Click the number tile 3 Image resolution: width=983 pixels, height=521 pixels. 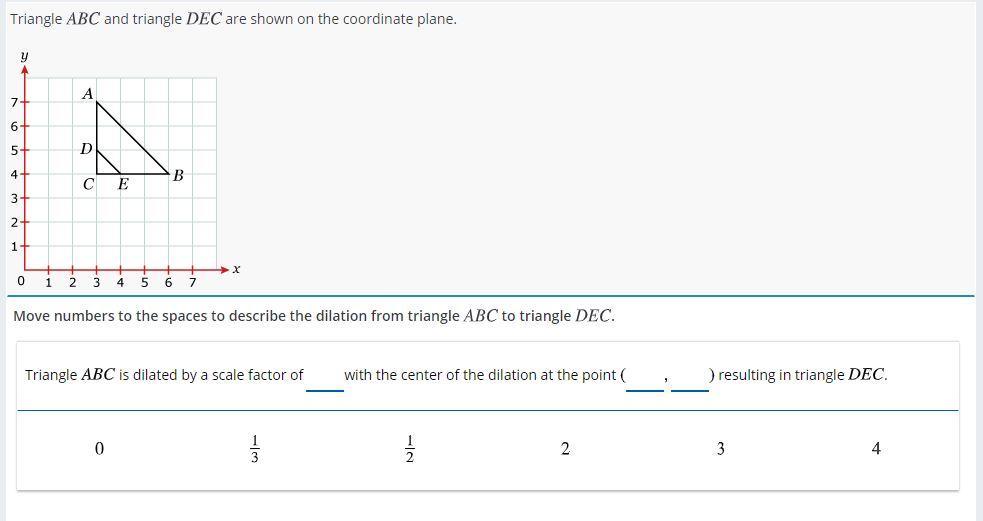pos(720,449)
